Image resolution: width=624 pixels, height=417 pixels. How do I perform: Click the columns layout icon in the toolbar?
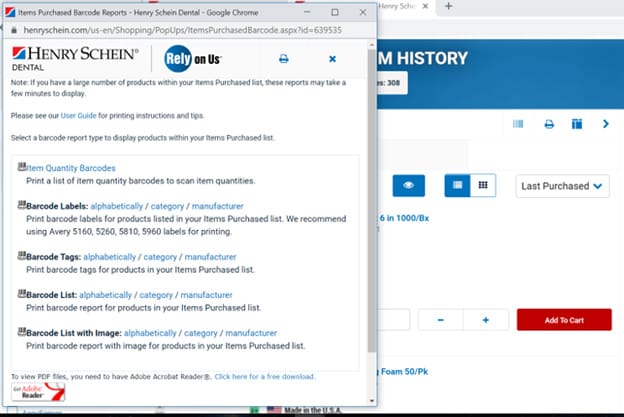[x=577, y=124]
